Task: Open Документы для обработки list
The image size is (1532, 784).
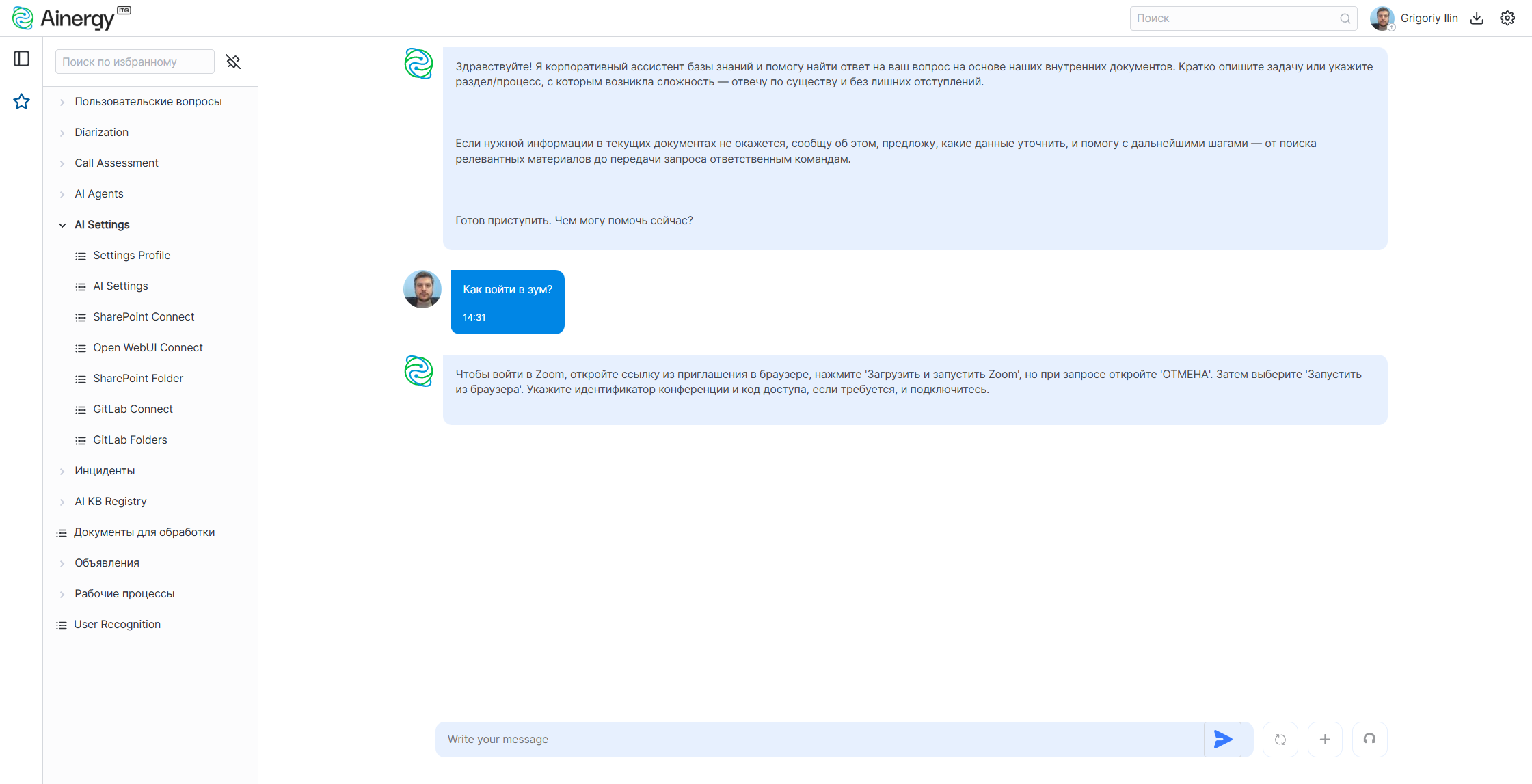Action: click(144, 532)
